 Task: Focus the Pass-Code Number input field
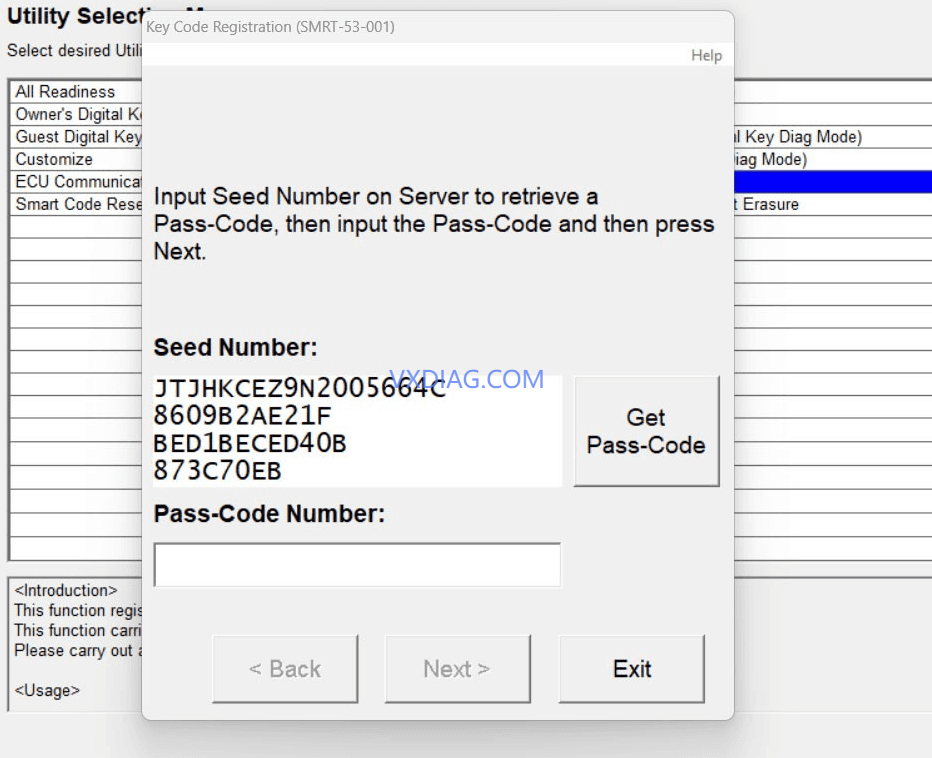357,564
